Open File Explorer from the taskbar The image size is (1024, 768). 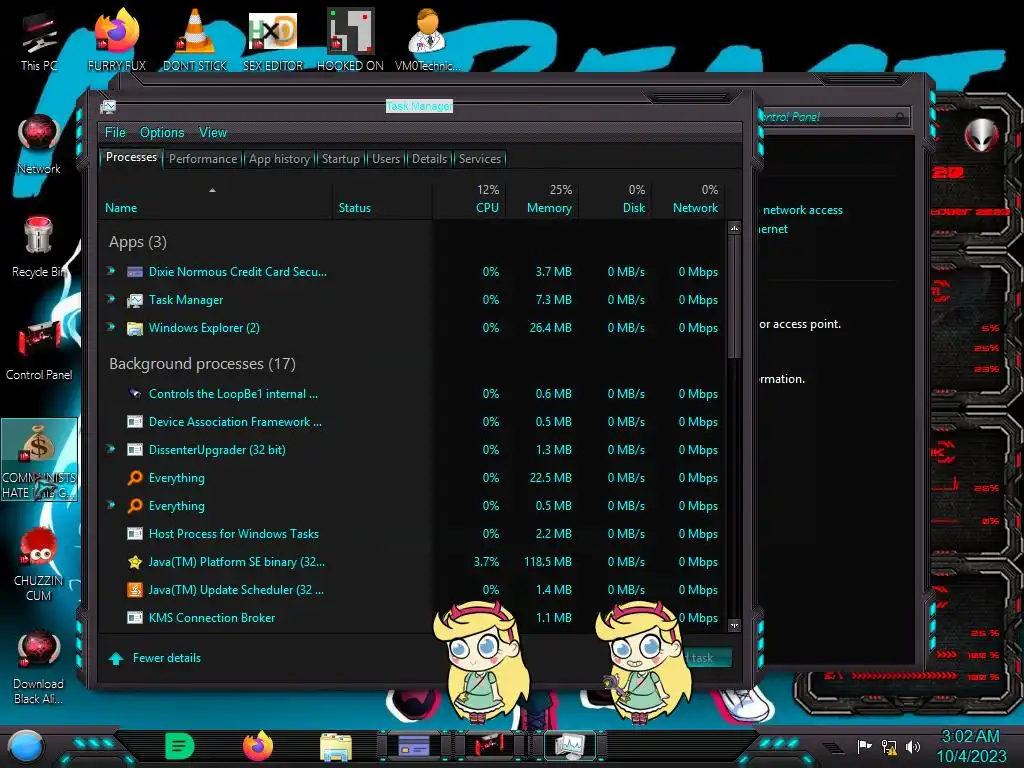336,747
